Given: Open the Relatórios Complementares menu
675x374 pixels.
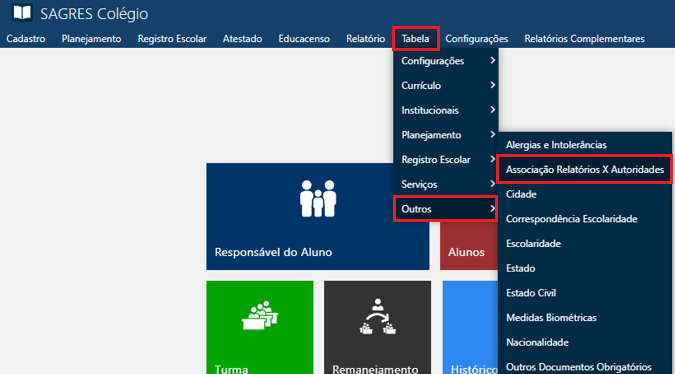Looking at the screenshot, I should click(x=584, y=39).
